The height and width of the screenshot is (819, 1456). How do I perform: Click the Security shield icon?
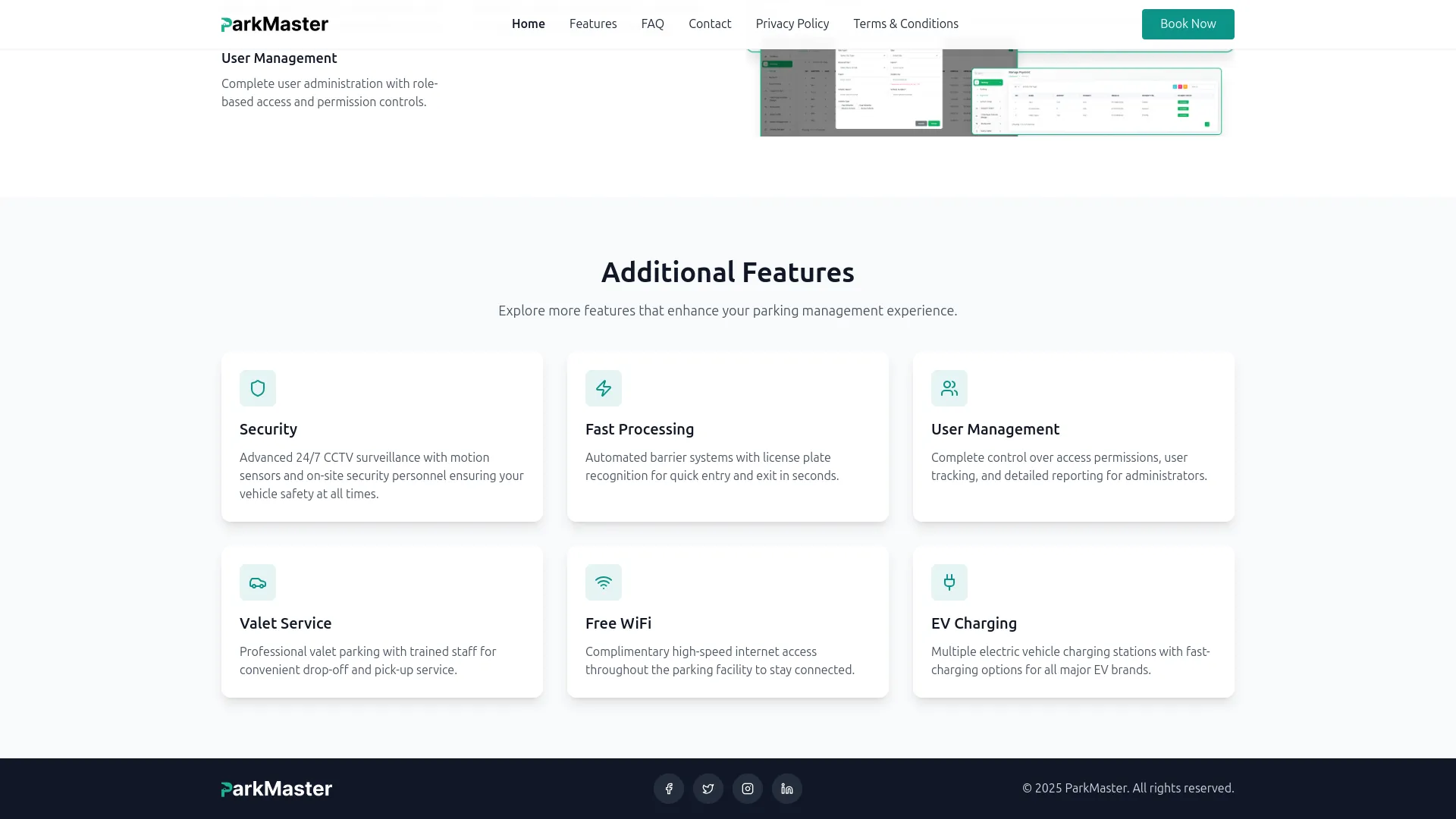coord(258,388)
